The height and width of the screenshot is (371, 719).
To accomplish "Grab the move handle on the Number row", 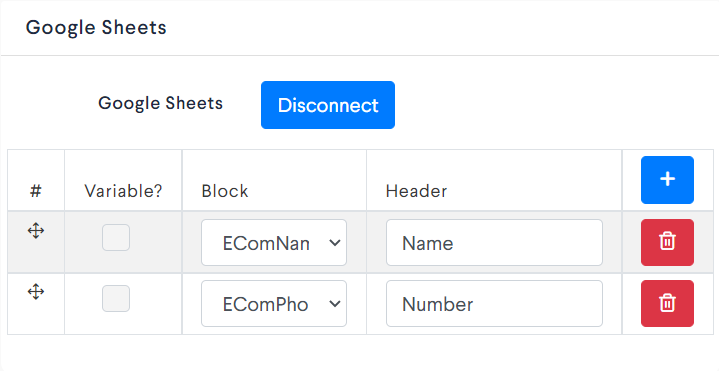I will coord(36,292).
